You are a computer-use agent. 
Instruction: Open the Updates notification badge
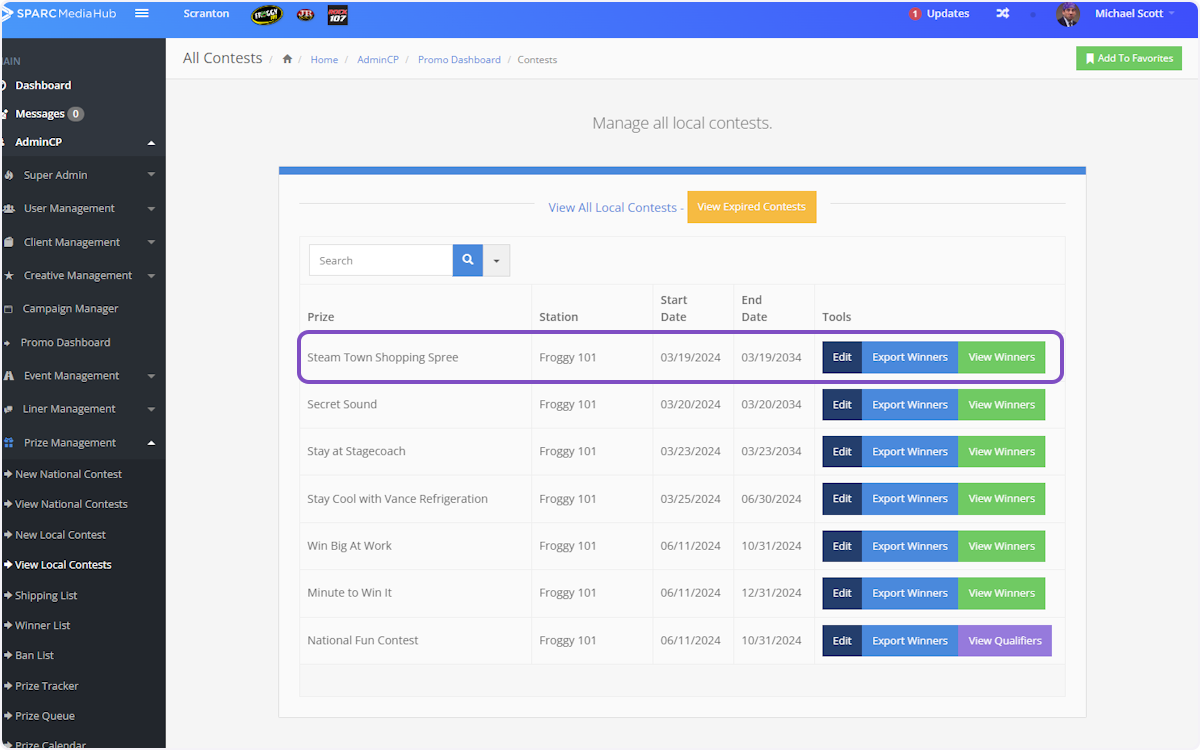tap(939, 14)
